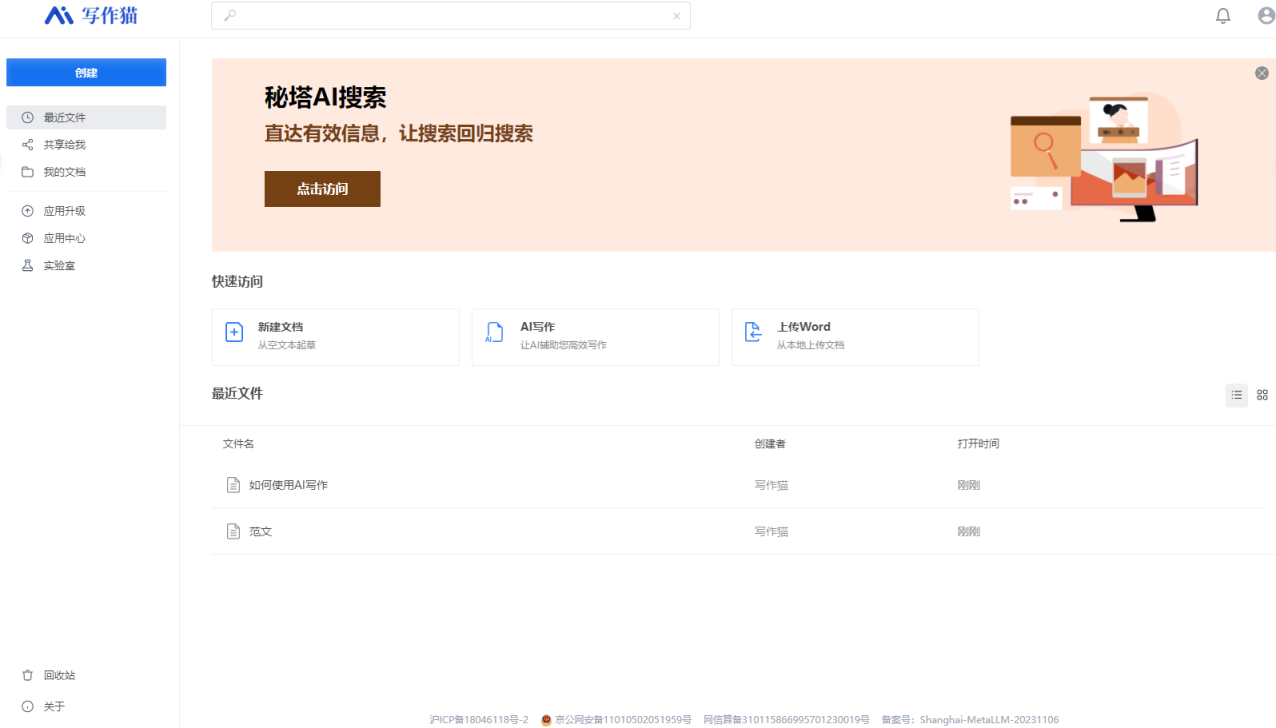1276x728 pixels.
Task: Open the 如何使用AI写作 document
Action: (286, 485)
